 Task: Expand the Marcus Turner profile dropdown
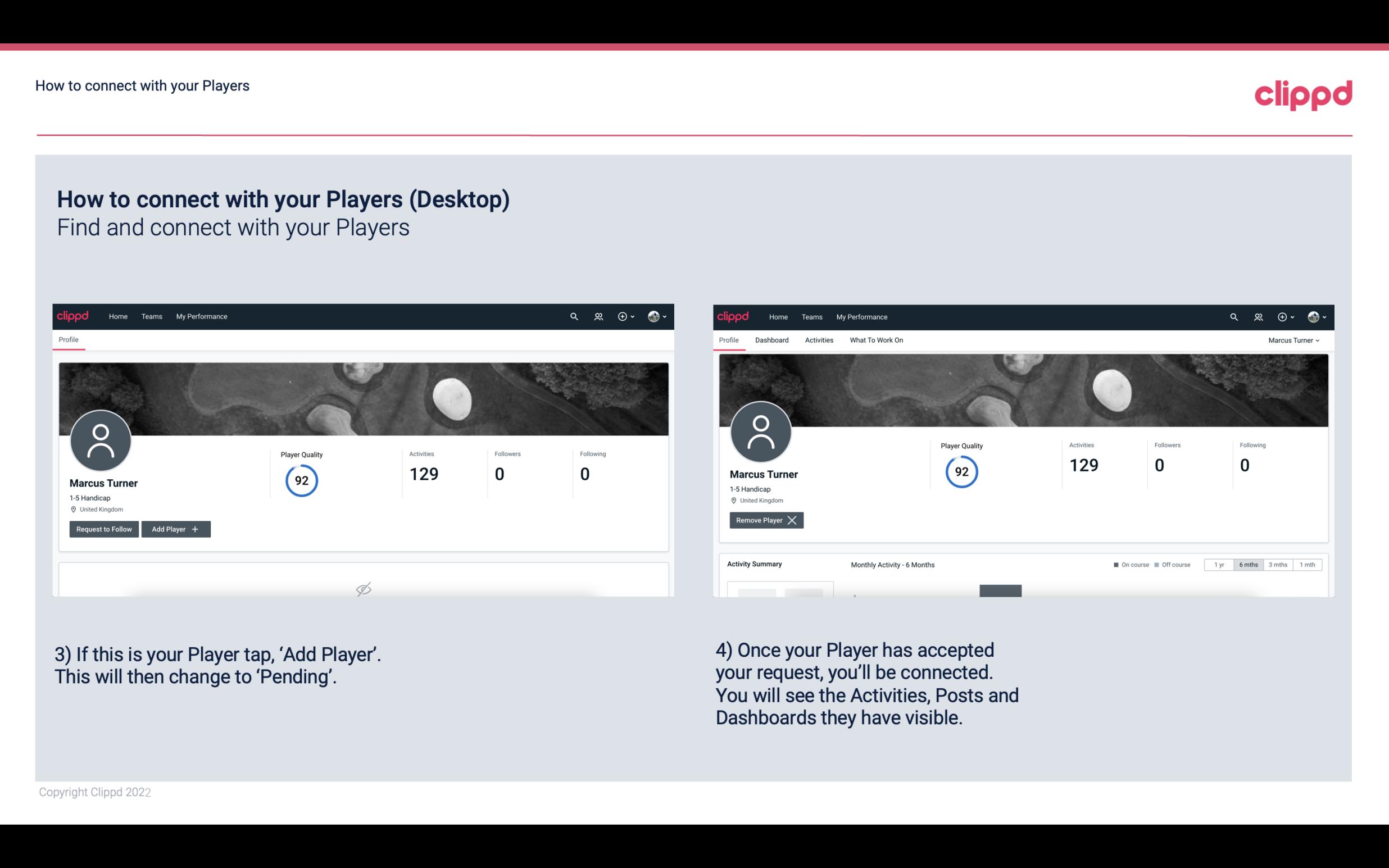1295,340
